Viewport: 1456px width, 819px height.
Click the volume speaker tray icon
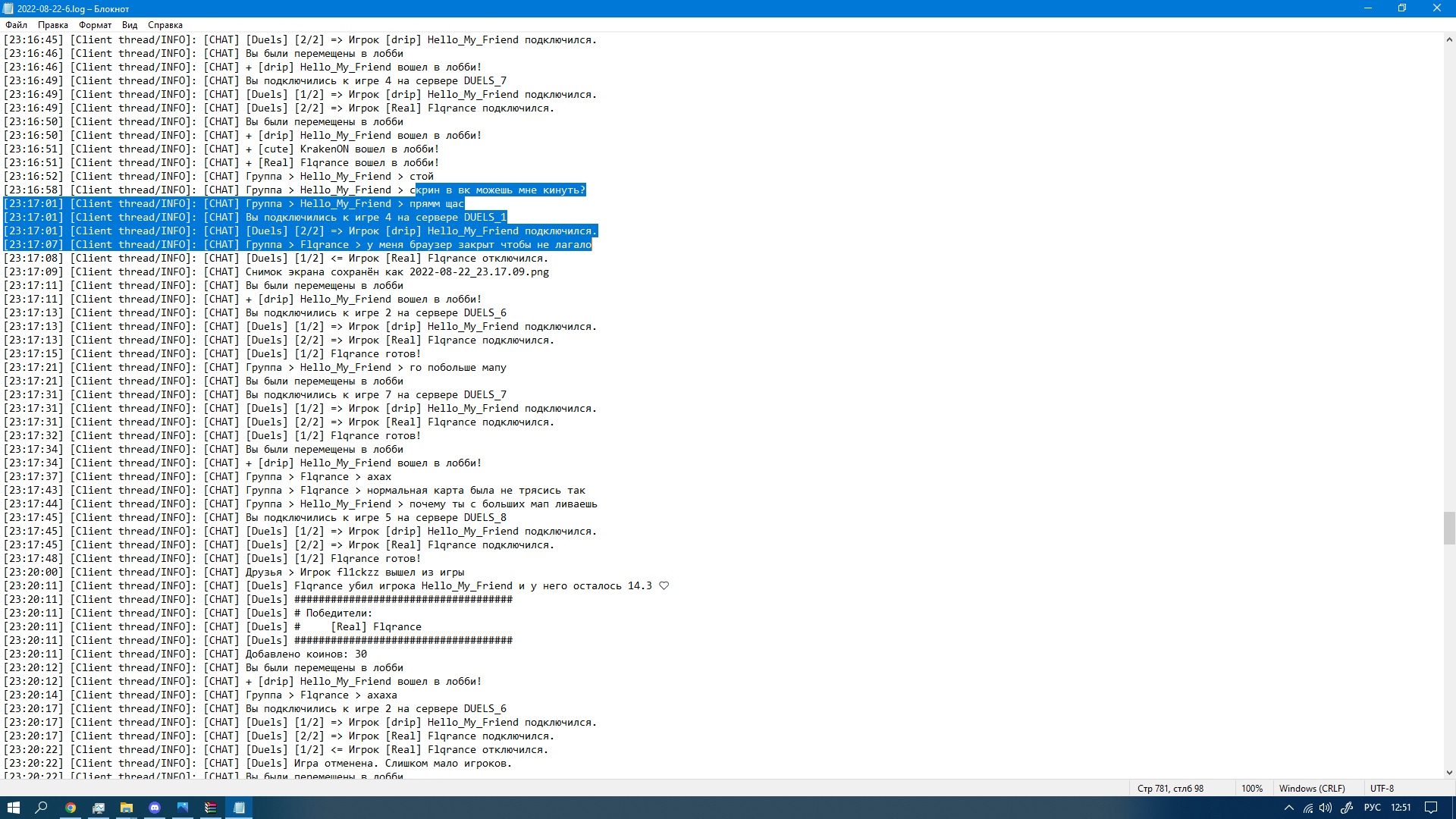point(1326,808)
